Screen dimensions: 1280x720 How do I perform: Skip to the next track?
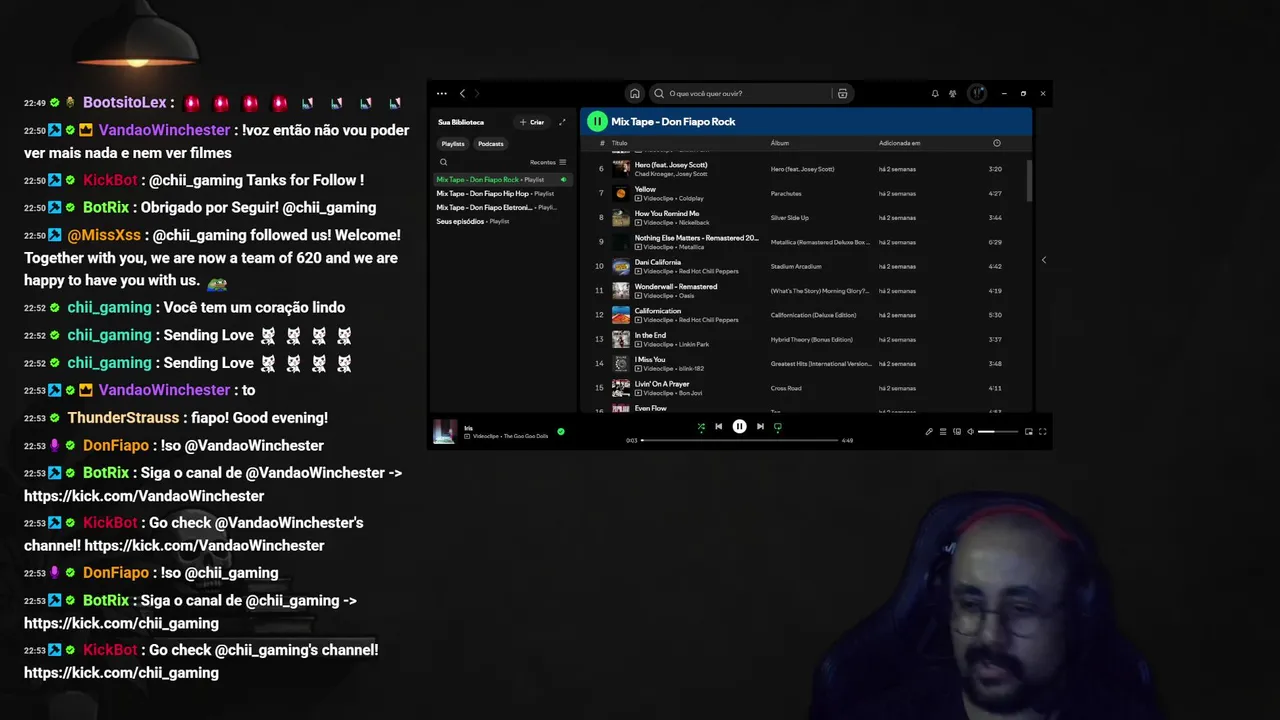(x=760, y=427)
